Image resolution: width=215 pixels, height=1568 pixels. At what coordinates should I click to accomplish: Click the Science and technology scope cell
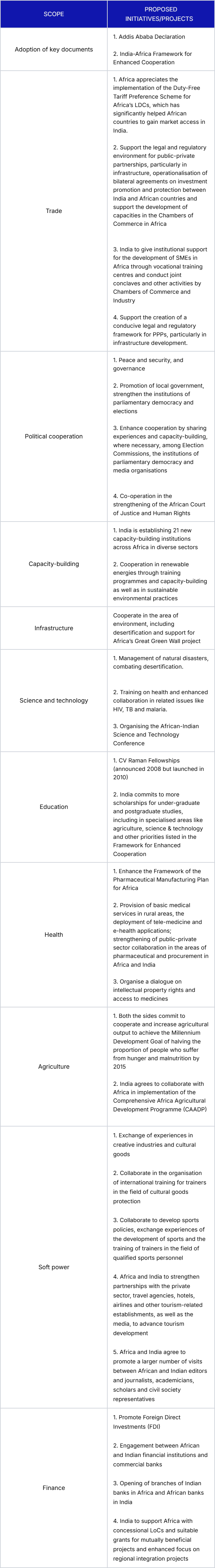tap(53, 701)
